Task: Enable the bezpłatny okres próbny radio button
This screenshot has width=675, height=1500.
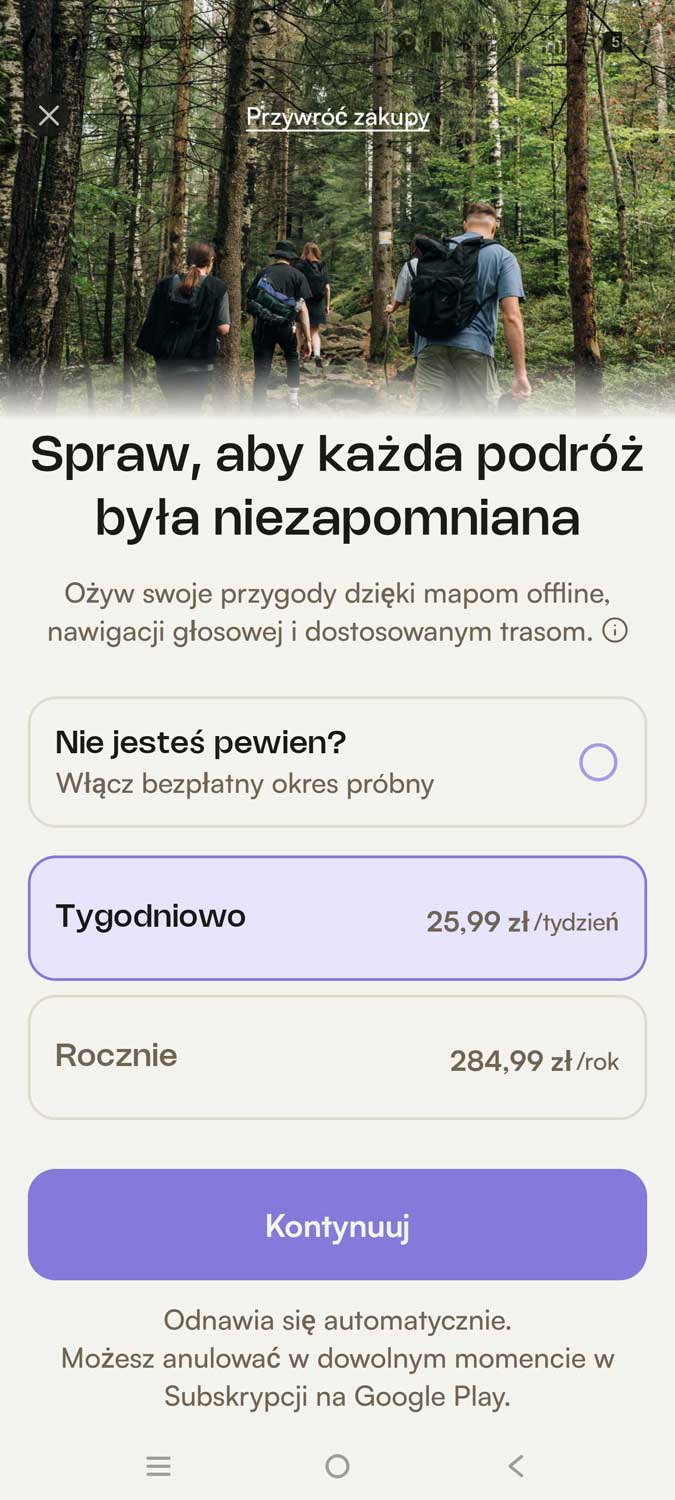Action: tap(597, 761)
